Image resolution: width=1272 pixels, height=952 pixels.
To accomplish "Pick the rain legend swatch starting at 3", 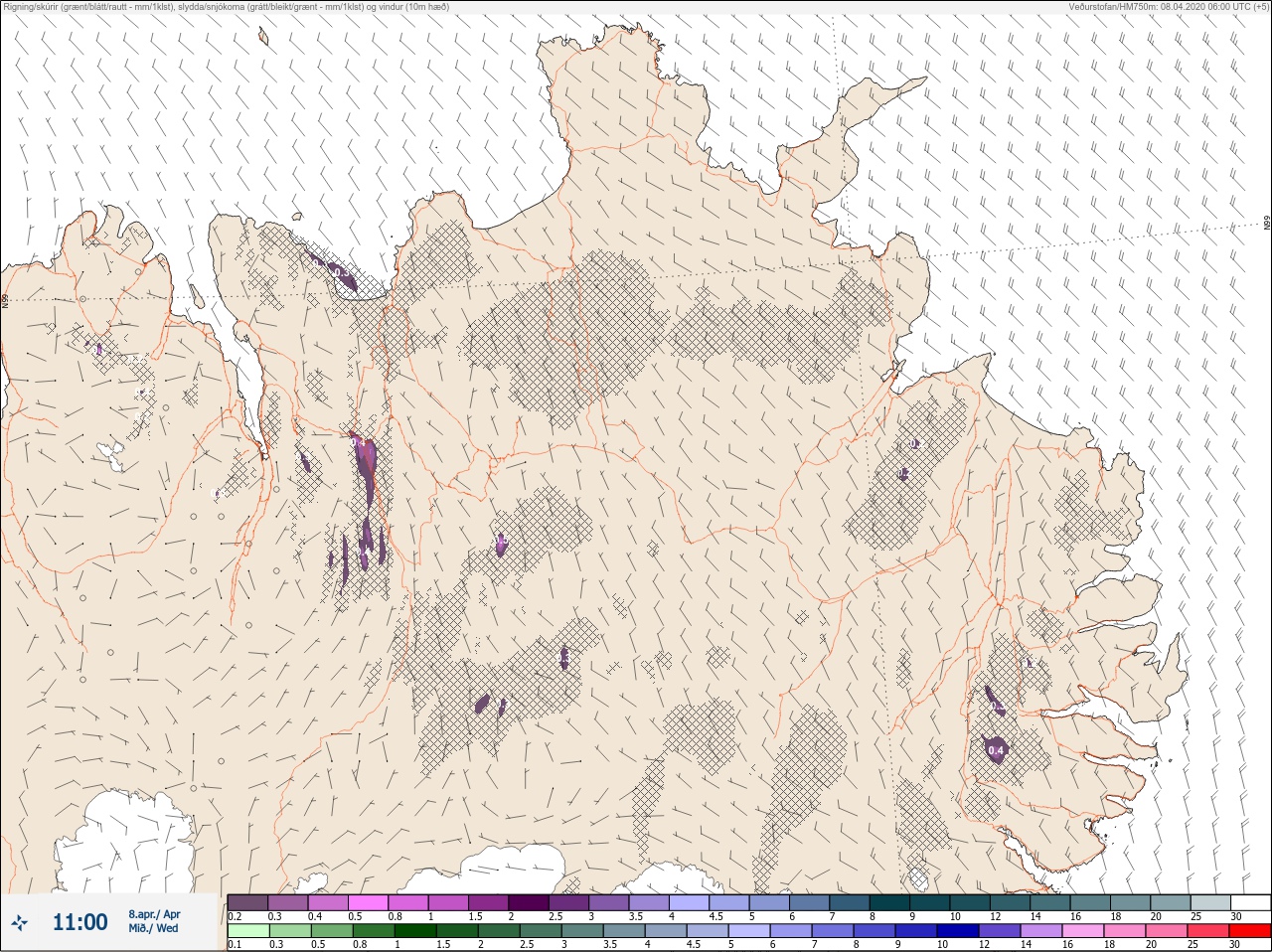I will click(x=581, y=931).
